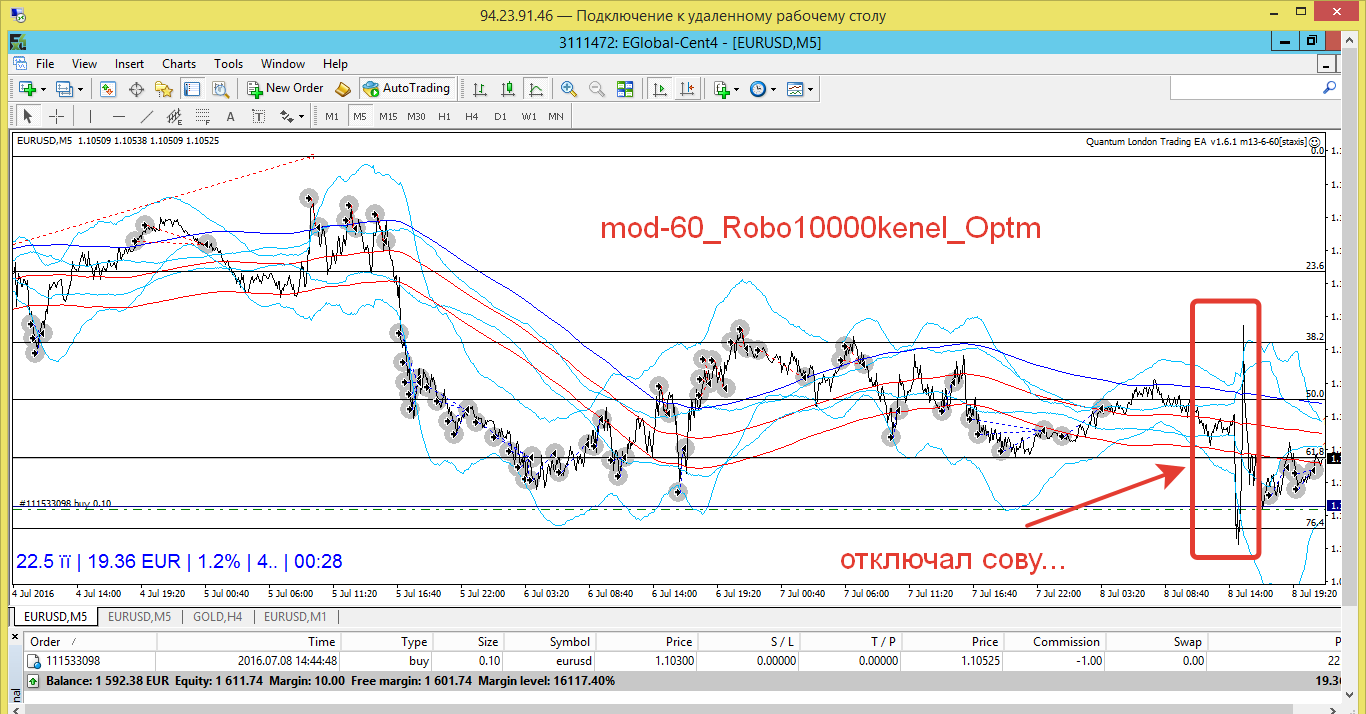Switch to the GOLD,H4 chart tab
This screenshot has width=1366, height=714.
217,616
